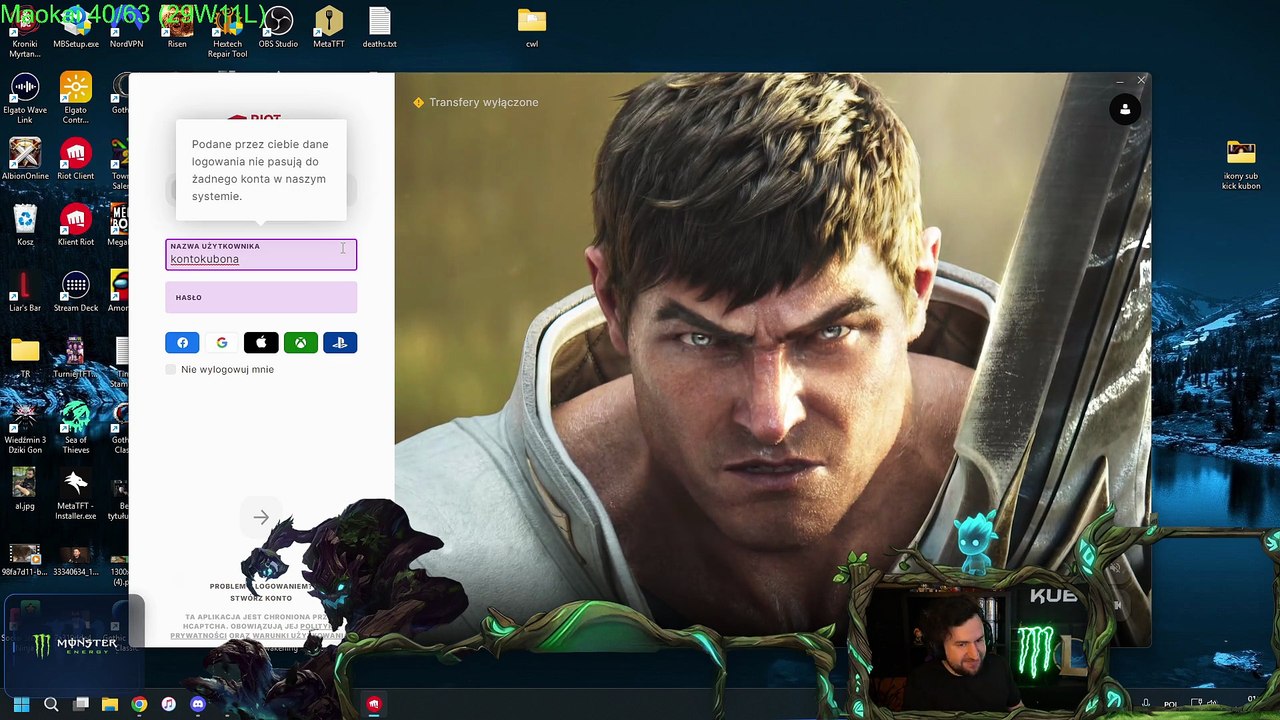Open the Apple Music taskbar icon
This screenshot has height=720, width=1280.
click(x=169, y=704)
